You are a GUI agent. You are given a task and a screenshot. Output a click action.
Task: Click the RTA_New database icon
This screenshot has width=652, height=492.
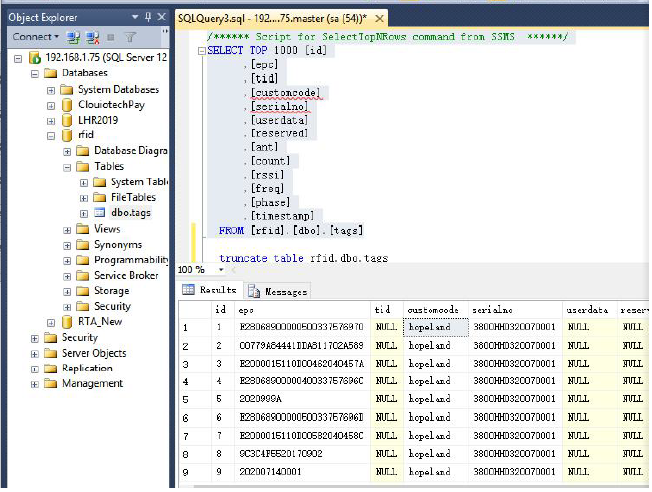click(x=67, y=322)
